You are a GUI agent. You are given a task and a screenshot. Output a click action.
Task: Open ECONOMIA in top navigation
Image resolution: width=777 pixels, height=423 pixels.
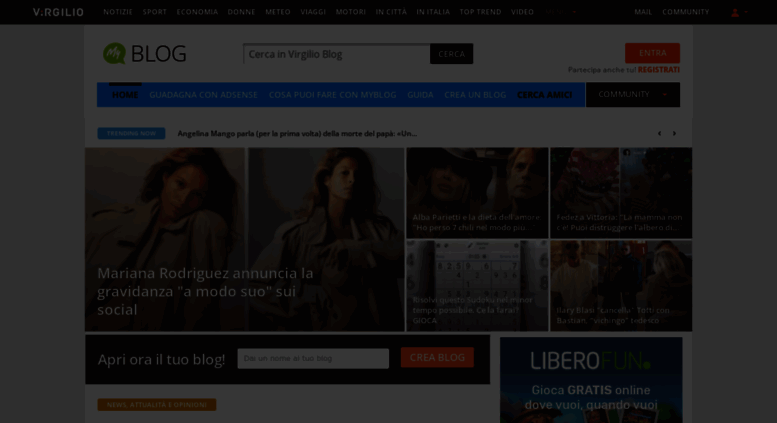point(197,12)
